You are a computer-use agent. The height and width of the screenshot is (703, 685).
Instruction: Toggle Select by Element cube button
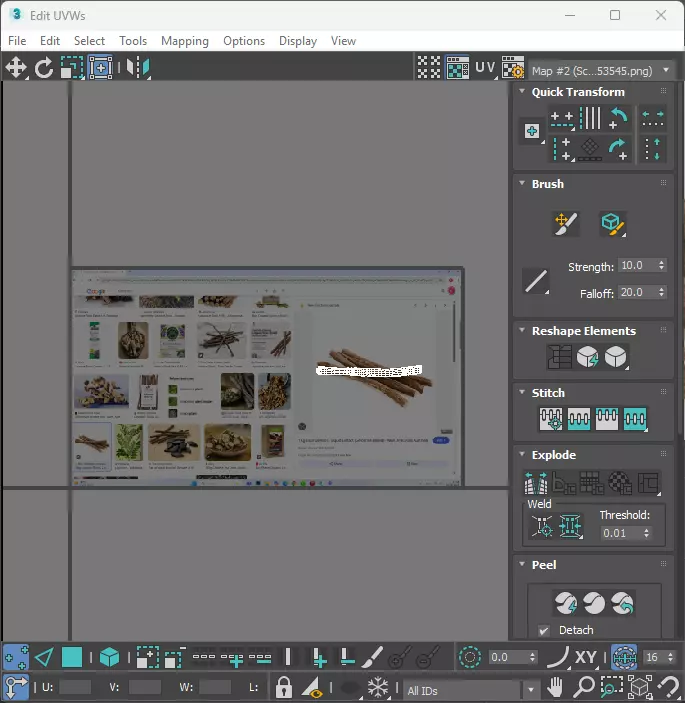click(109, 657)
